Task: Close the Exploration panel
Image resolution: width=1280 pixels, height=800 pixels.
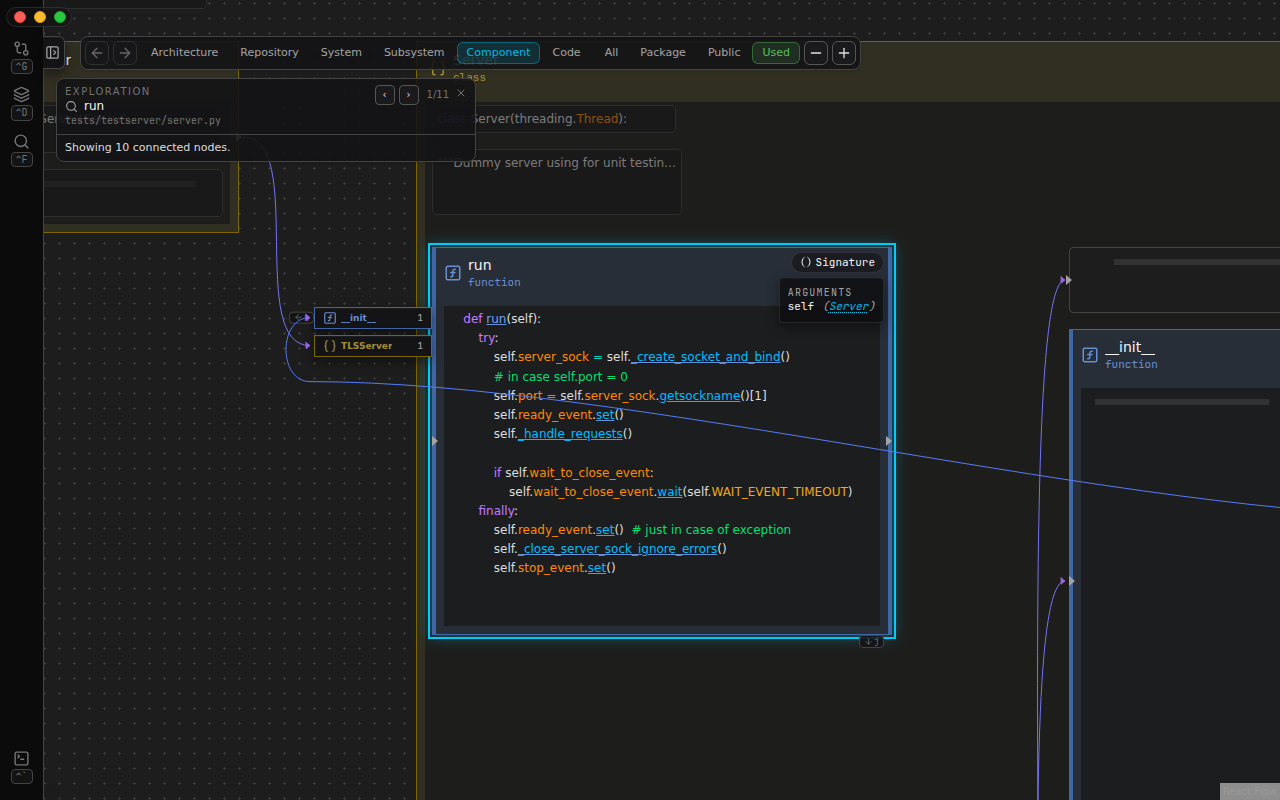Action: (461, 93)
